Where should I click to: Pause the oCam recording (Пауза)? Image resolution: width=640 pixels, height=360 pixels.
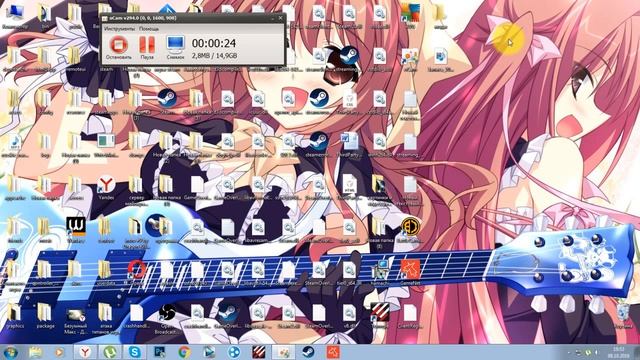pyautogui.click(x=147, y=47)
